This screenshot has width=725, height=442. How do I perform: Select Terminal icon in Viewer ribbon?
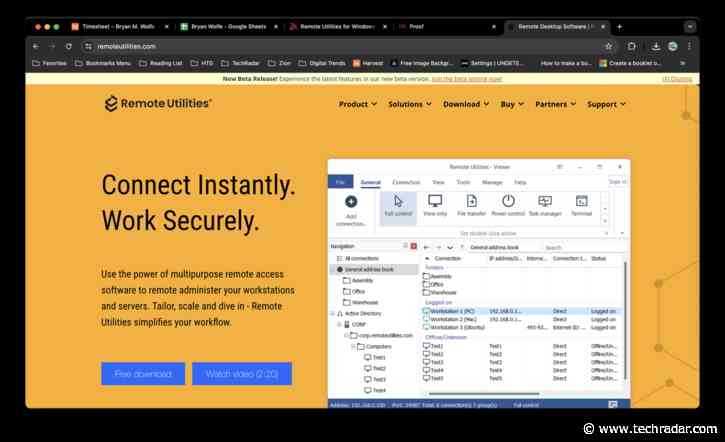tap(581, 201)
